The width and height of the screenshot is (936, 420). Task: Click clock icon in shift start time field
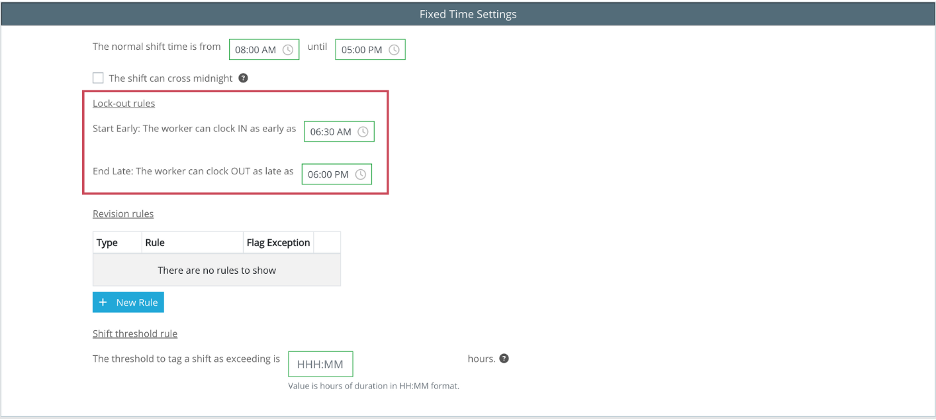click(x=288, y=50)
